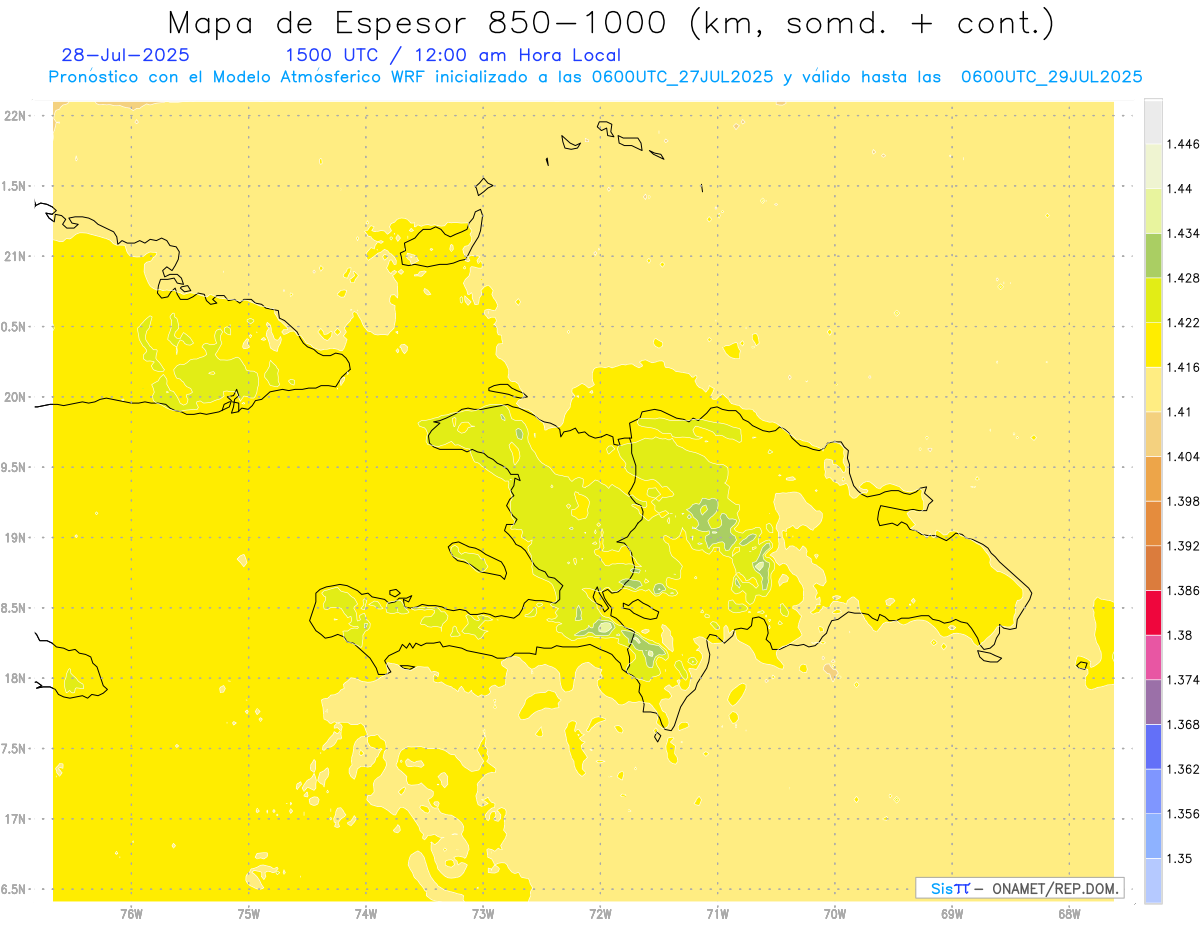Screen dimensions: 1200x927
Task: Click the legend value '1.44'
Action: point(1180,189)
